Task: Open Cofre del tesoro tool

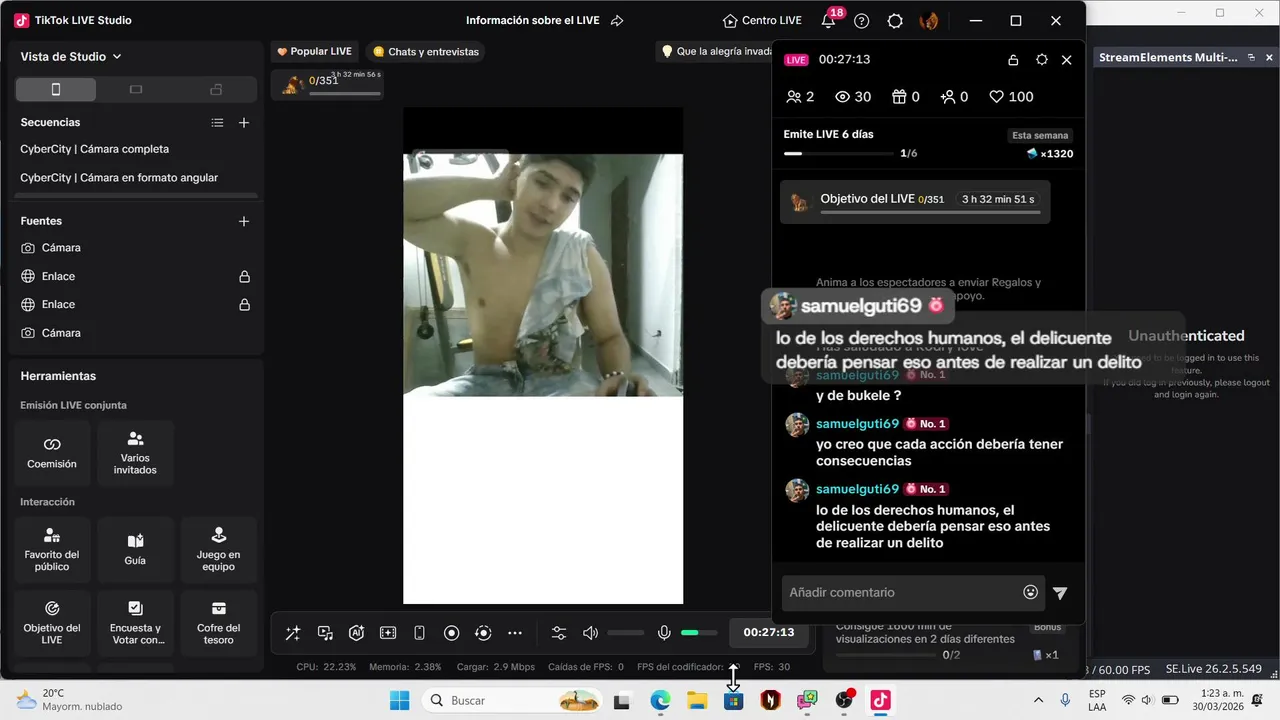Action: [x=218, y=622]
